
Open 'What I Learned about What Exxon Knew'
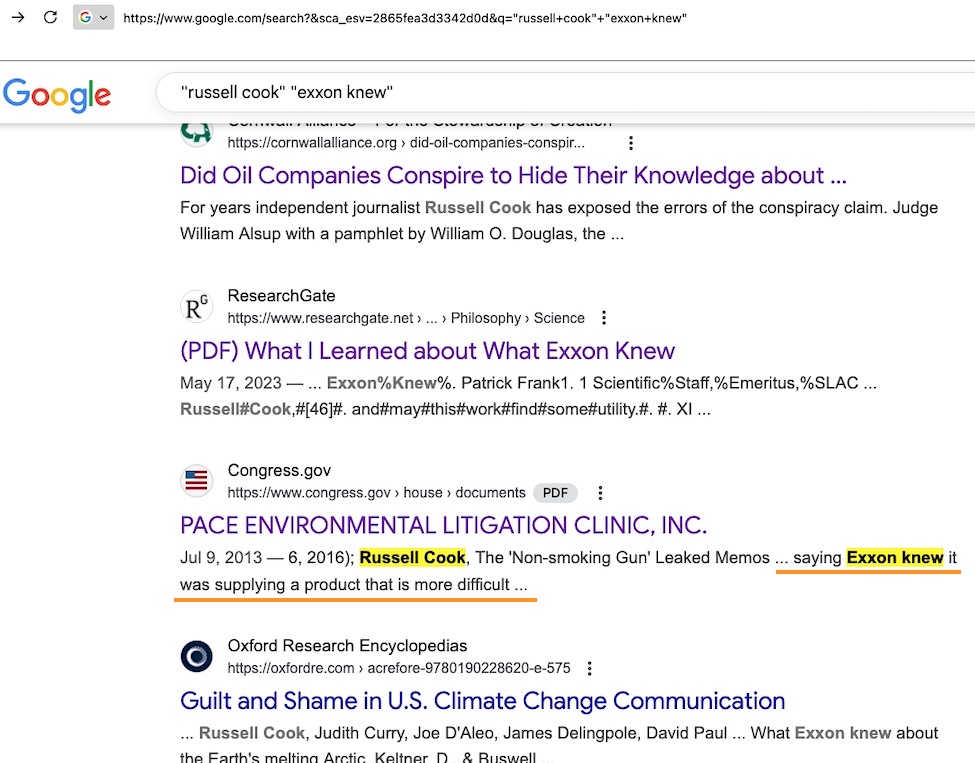427,351
